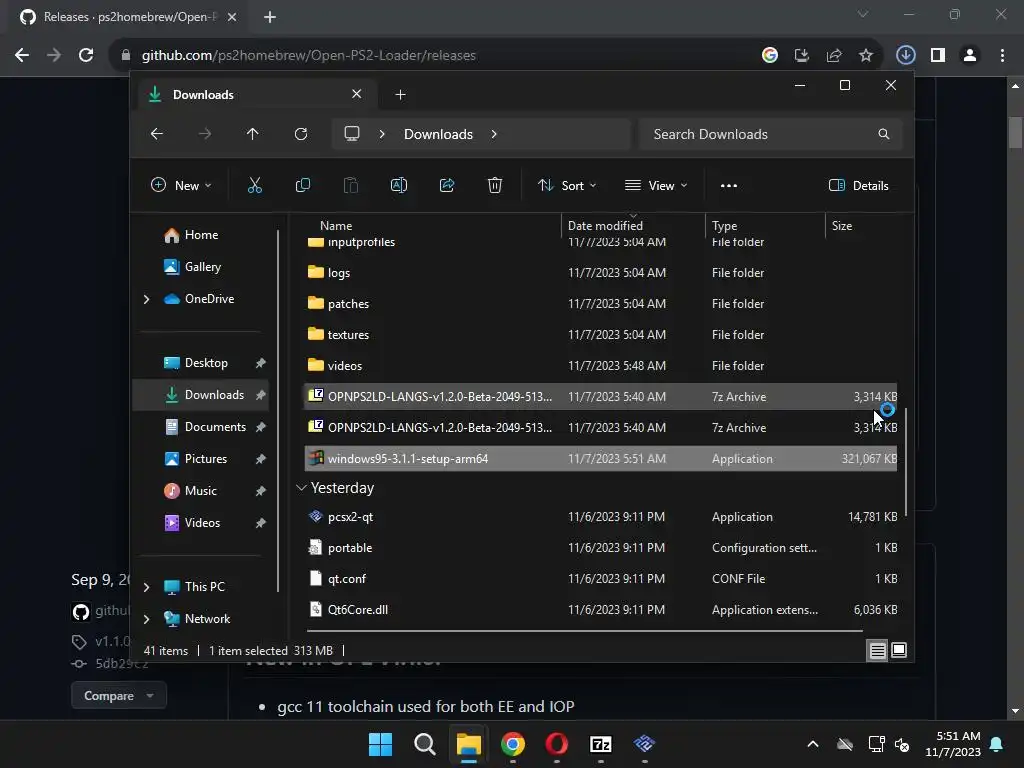Expand This PC in navigation pane

(146, 587)
